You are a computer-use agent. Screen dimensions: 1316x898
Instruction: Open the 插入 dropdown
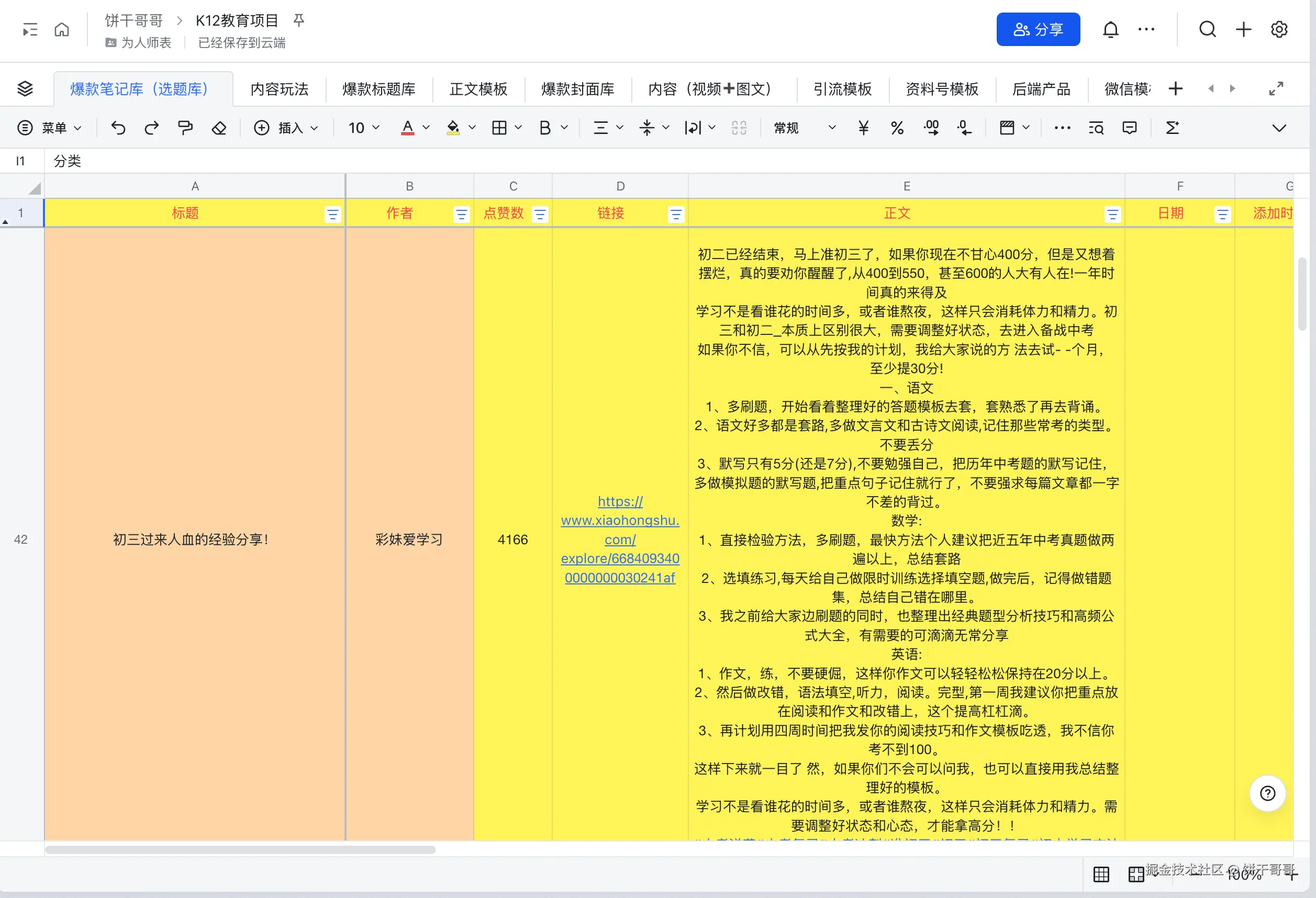tap(285, 128)
